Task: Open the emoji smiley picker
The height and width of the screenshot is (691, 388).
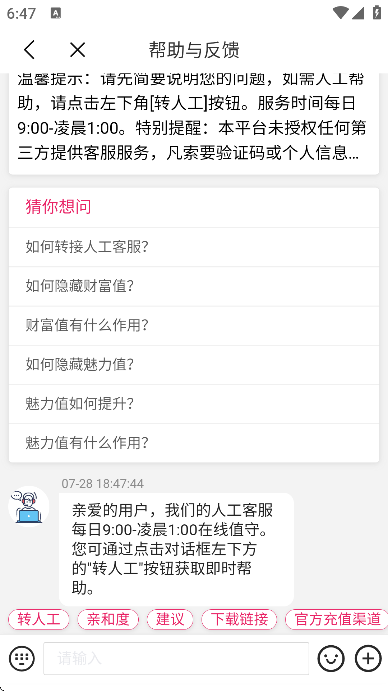Action: click(x=331, y=658)
